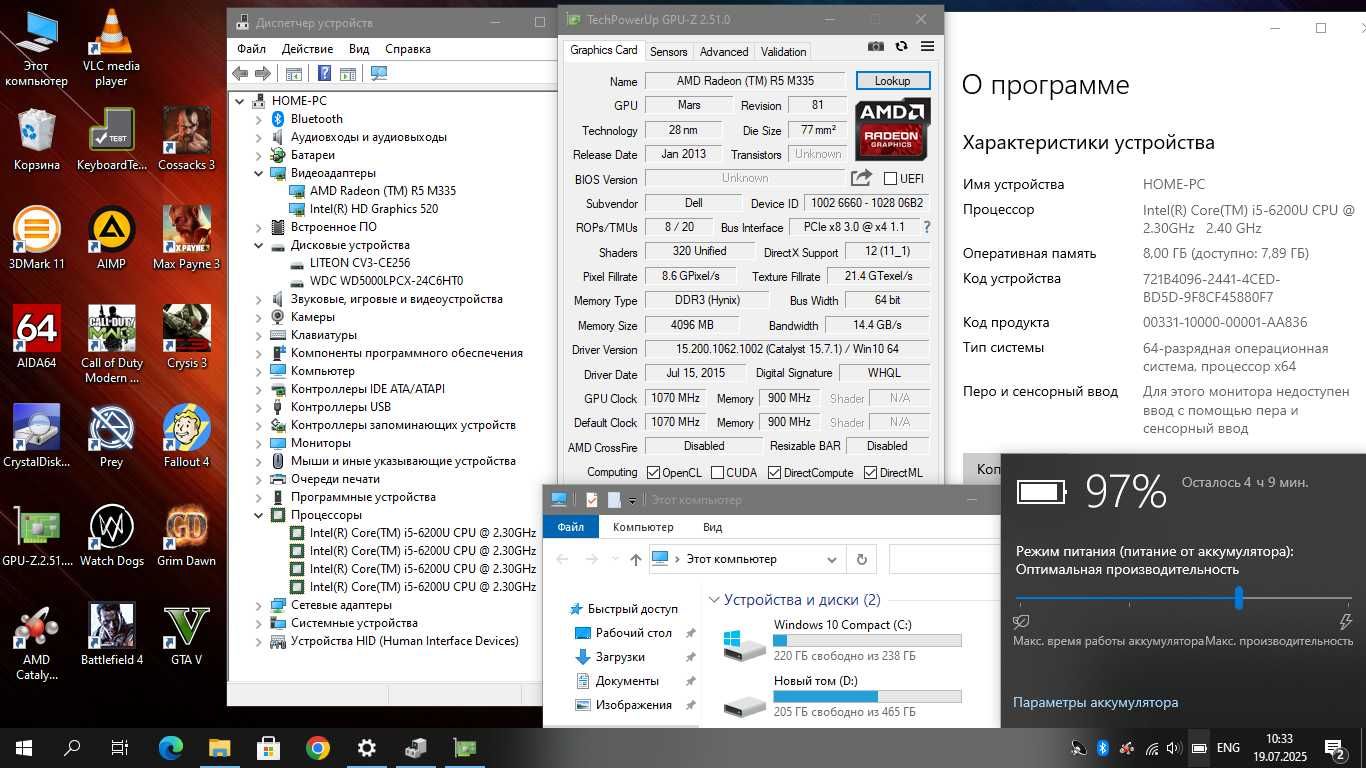Image resolution: width=1366 pixels, height=768 pixels.
Task: Open VLC media player desktop shortcut
Action: pyautogui.click(x=111, y=48)
